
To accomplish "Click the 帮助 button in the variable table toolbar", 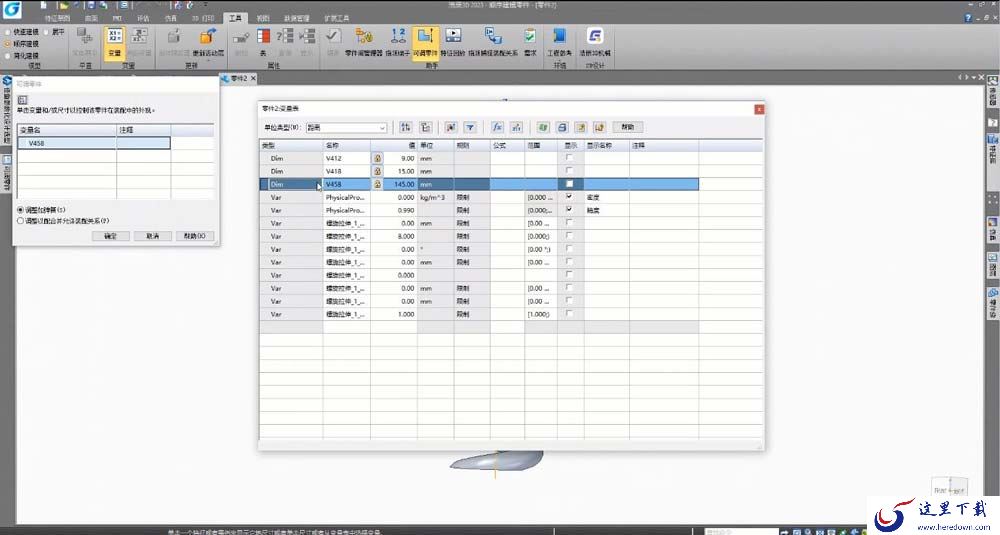I will click(x=628, y=128).
